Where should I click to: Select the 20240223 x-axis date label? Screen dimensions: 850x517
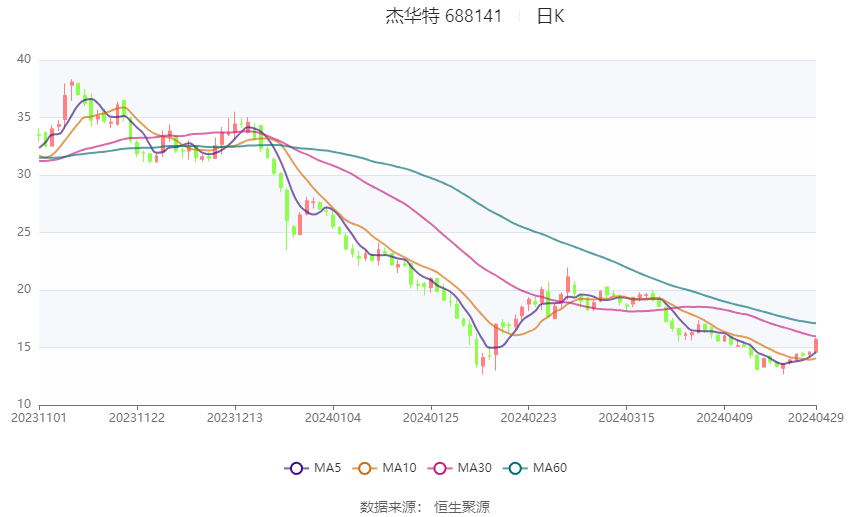pyautogui.click(x=529, y=418)
